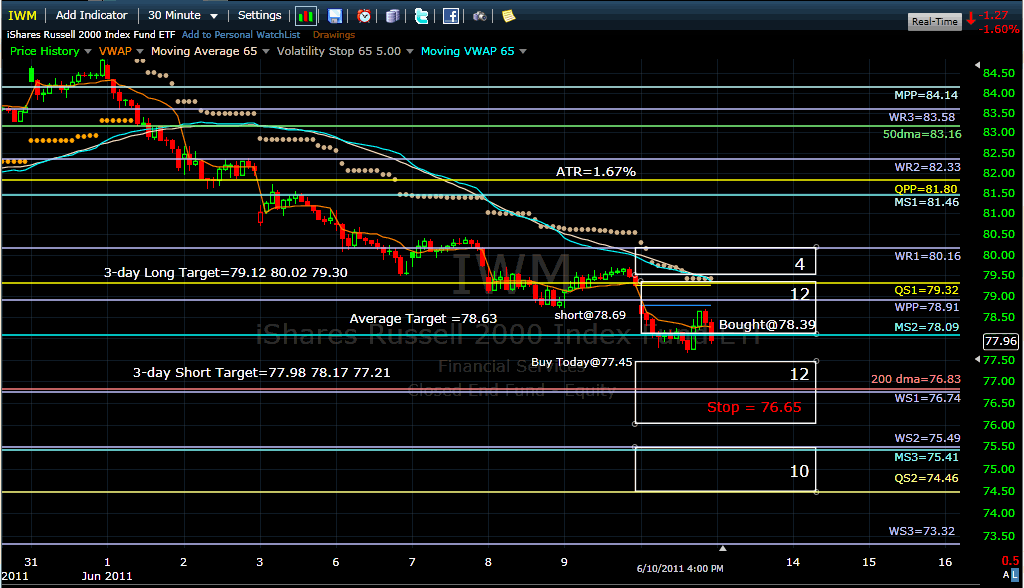Click the 'Bought@78.39' annotation

click(767, 325)
